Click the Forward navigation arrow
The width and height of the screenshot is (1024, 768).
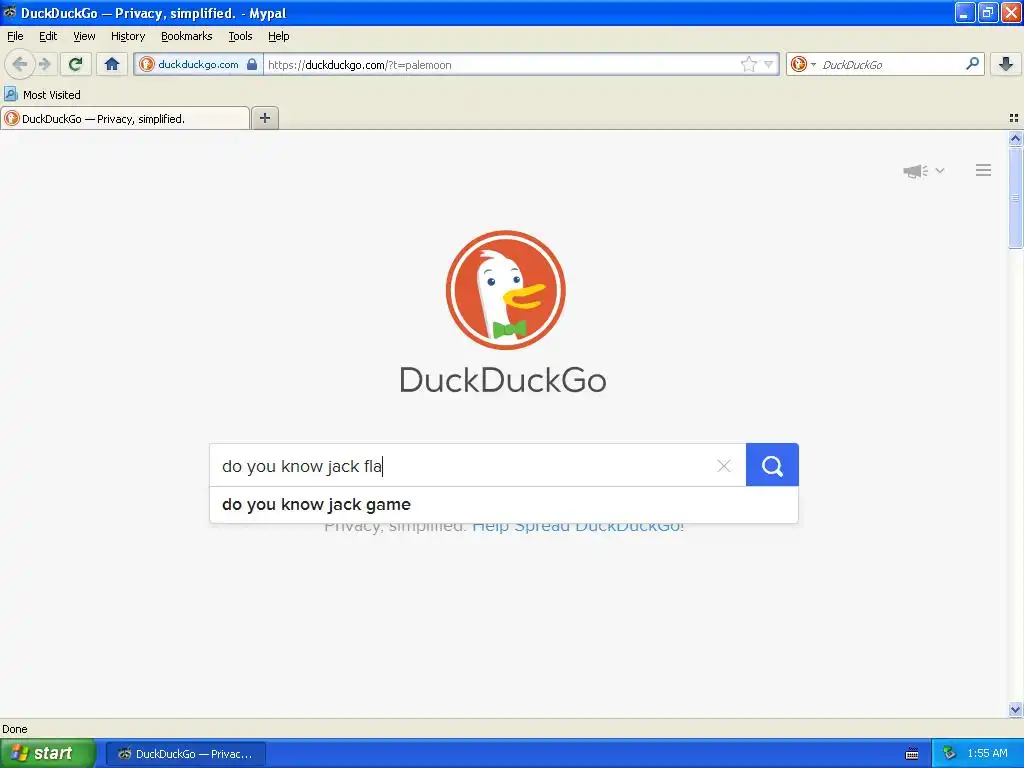44,64
